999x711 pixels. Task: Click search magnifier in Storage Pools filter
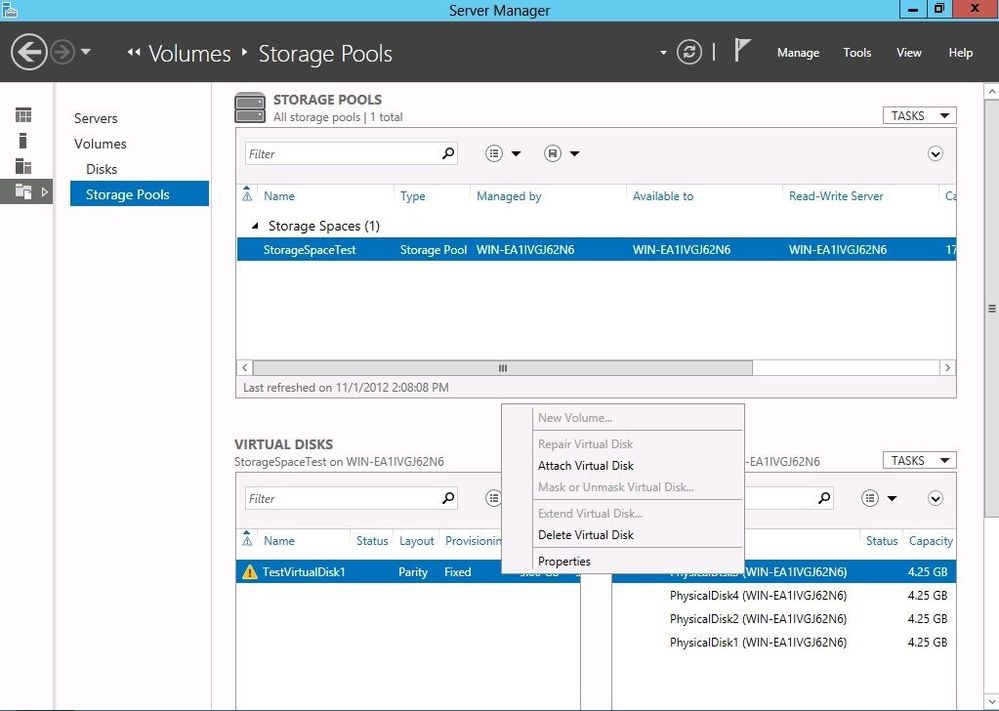tap(448, 153)
